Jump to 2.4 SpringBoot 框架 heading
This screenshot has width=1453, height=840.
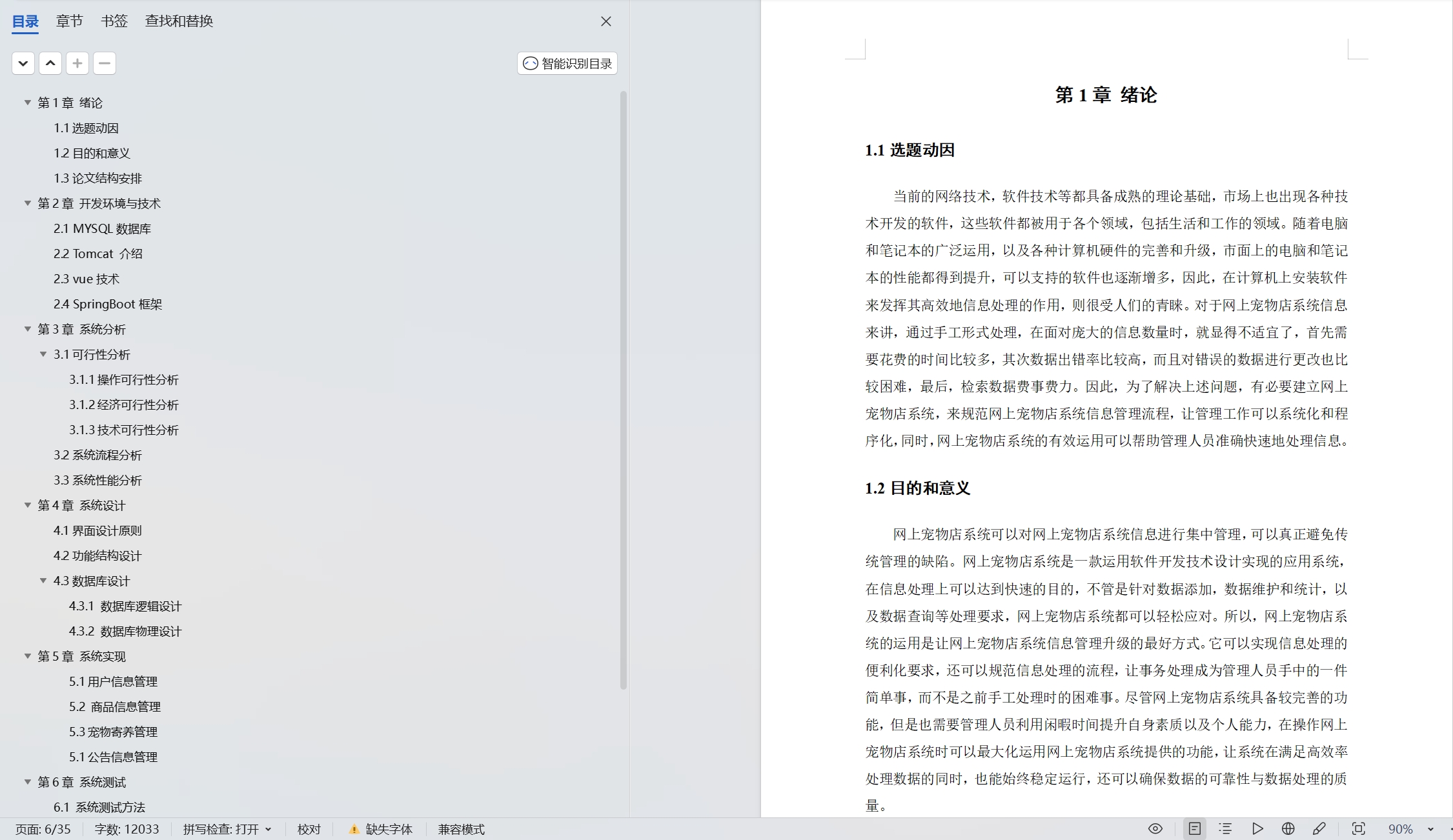tap(108, 305)
